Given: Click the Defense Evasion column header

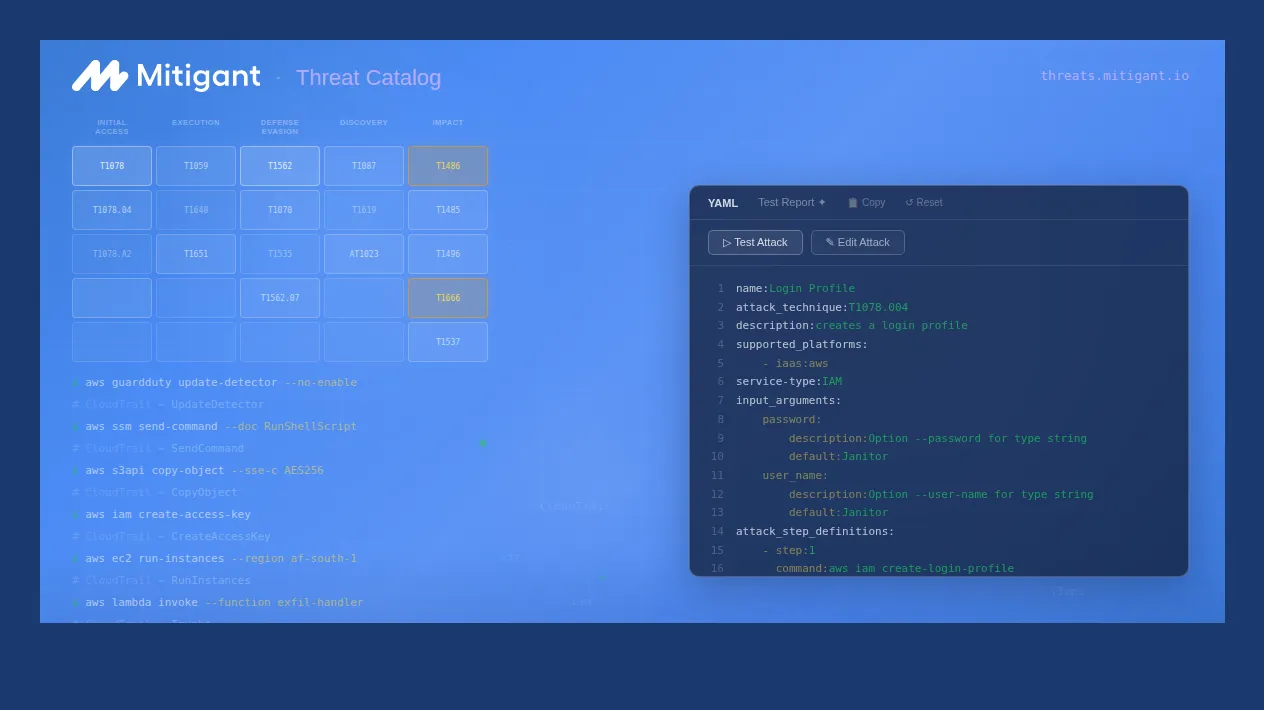Looking at the screenshot, I should pyautogui.click(x=280, y=127).
